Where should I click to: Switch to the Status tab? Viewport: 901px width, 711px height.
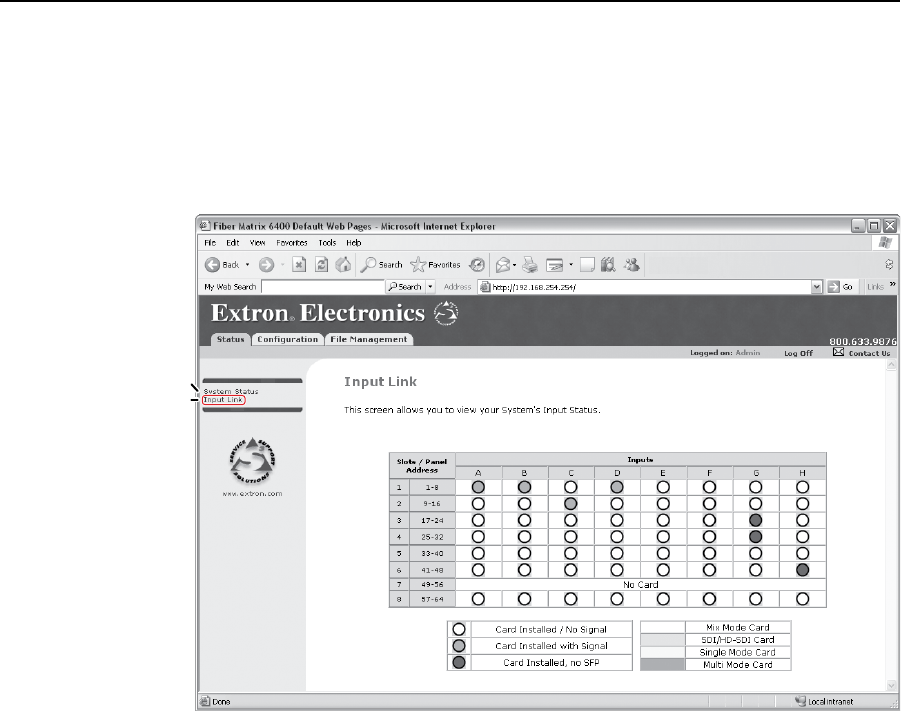coord(230,340)
